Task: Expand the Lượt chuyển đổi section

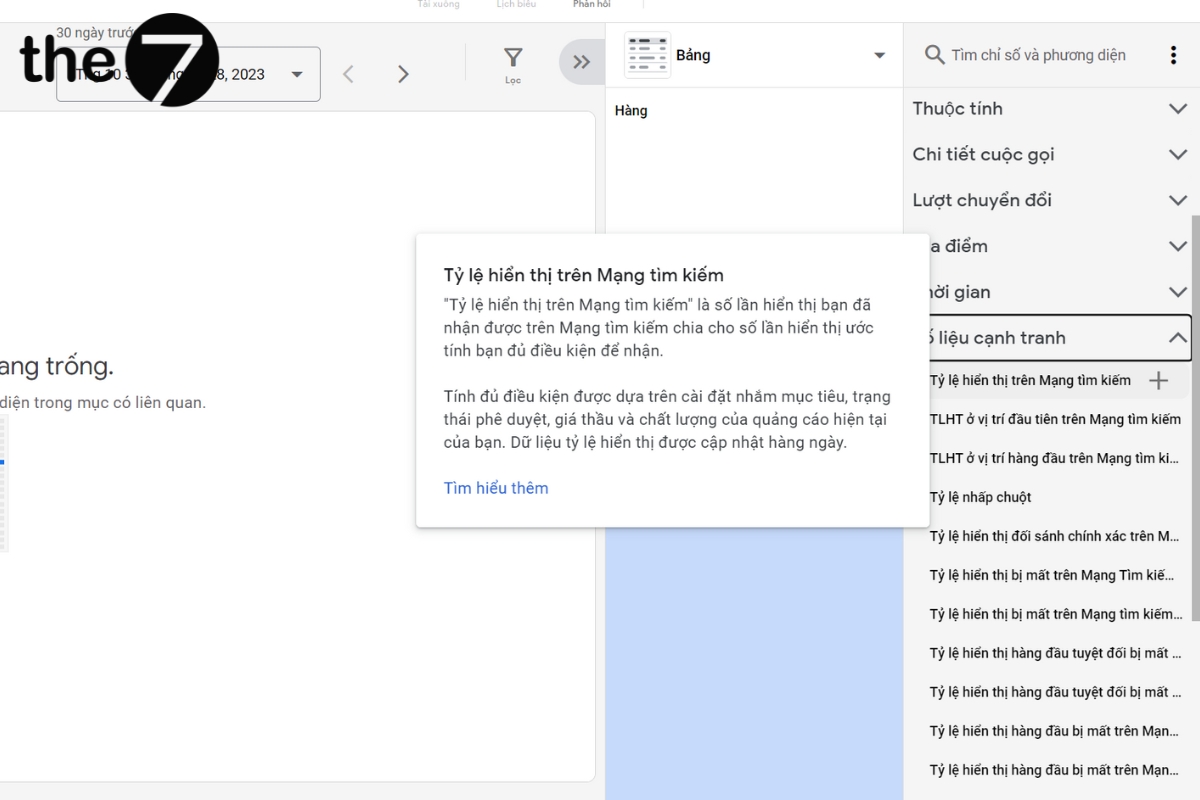Action: [x=1177, y=200]
